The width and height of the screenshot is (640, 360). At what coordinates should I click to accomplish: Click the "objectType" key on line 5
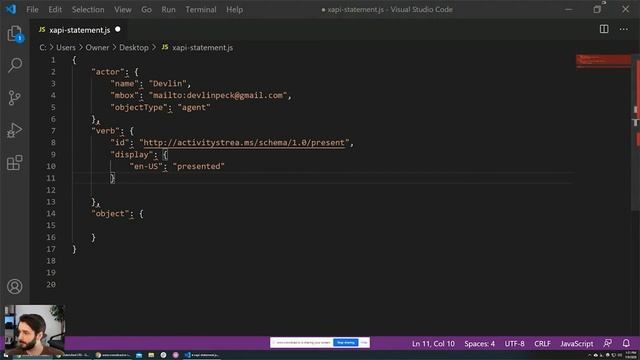pyautogui.click(x=139, y=107)
